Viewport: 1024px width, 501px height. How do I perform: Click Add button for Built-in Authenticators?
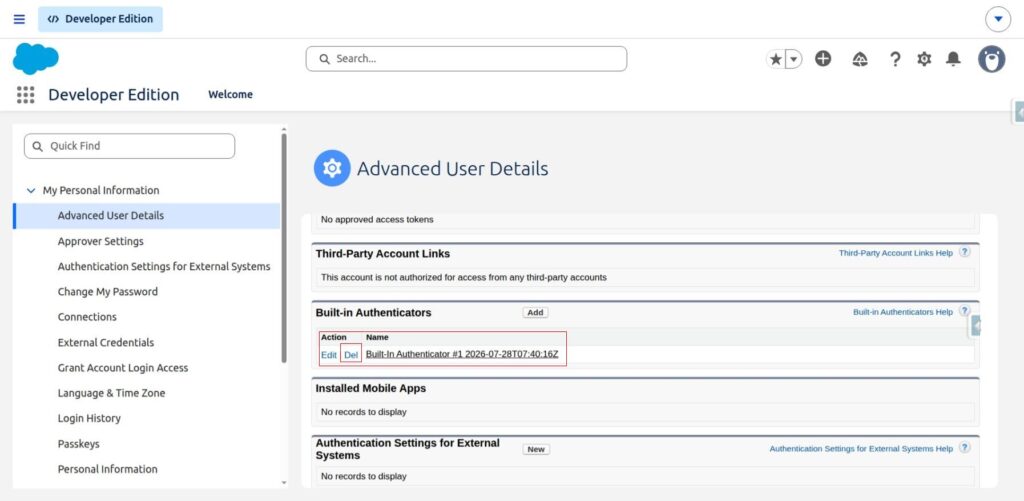tap(536, 313)
